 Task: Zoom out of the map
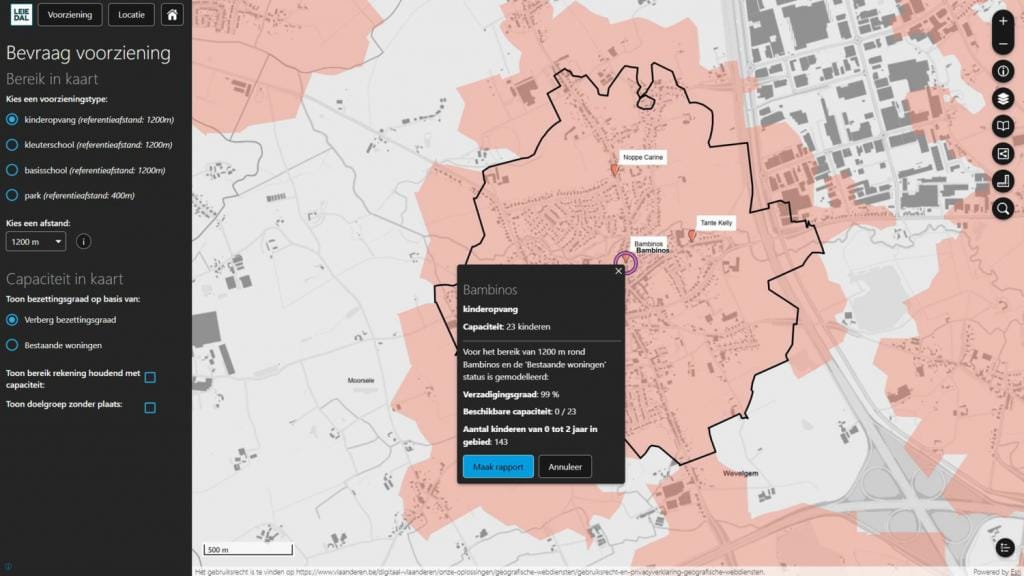1003,45
